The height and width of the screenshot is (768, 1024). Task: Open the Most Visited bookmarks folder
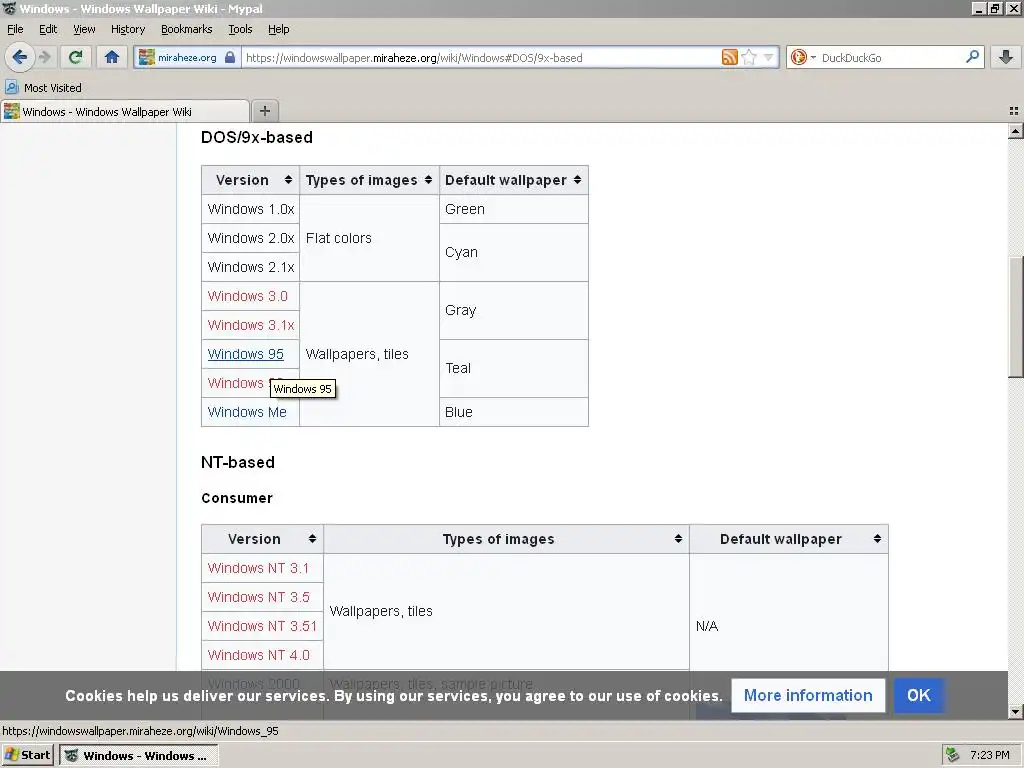tap(44, 88)
